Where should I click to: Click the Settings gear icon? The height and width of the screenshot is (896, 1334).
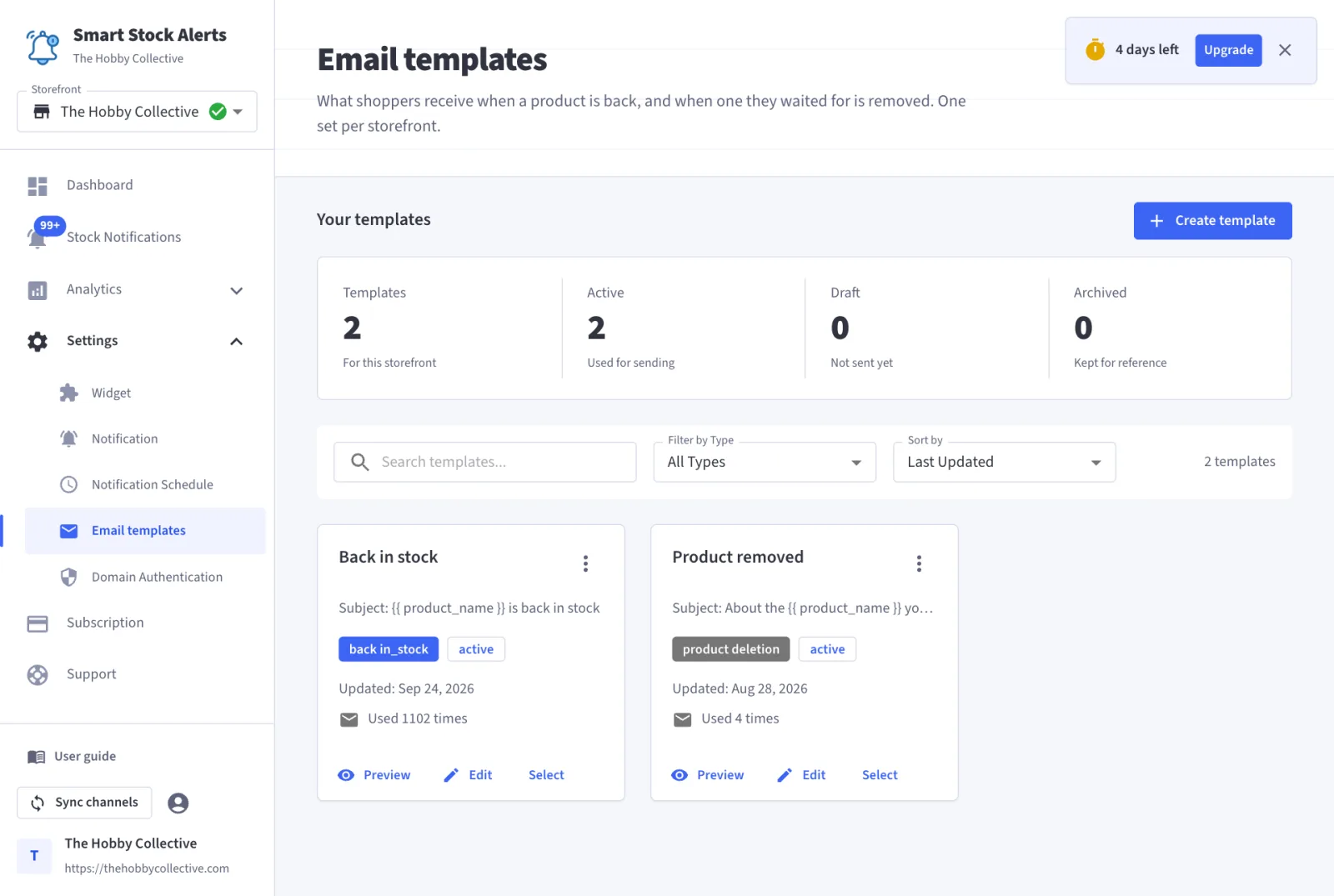tap(38, 342)
